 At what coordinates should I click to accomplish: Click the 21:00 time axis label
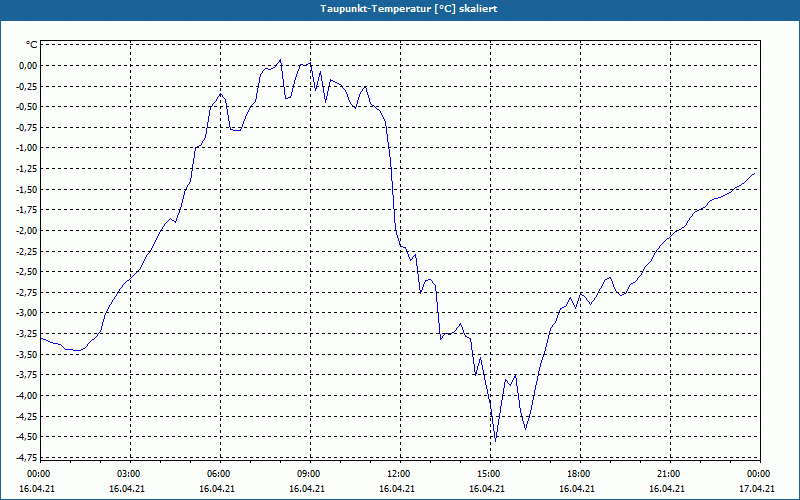pos(669,474)
